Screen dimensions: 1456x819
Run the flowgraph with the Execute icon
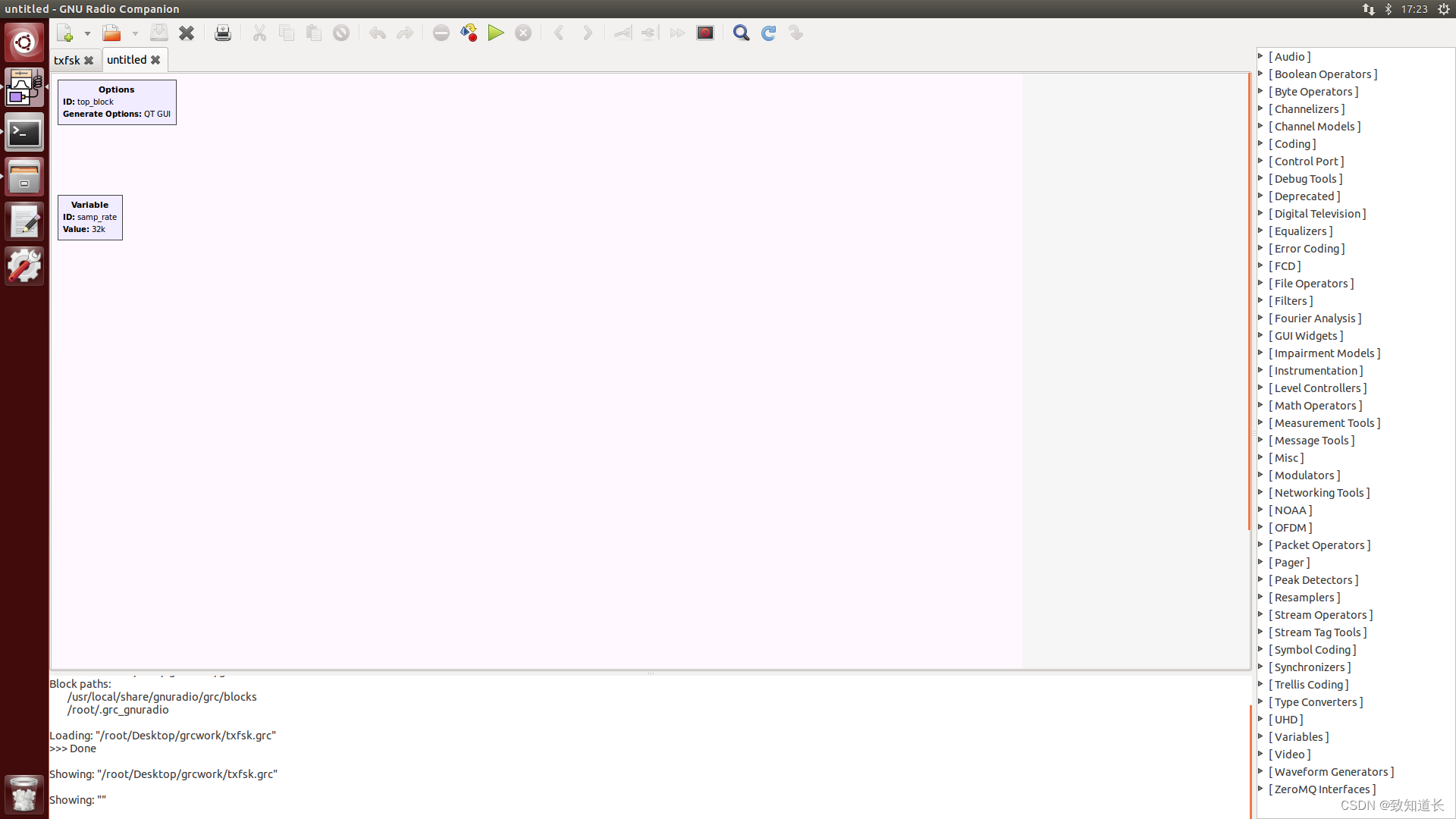pyautogui.click(x=496, y=33)
